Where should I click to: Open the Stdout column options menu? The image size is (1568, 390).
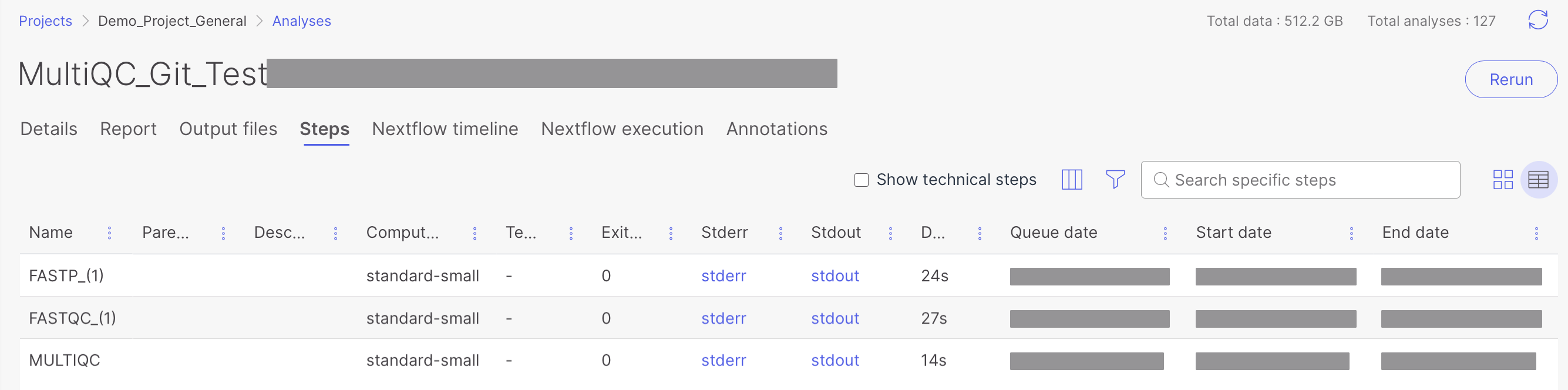(890, 233)
